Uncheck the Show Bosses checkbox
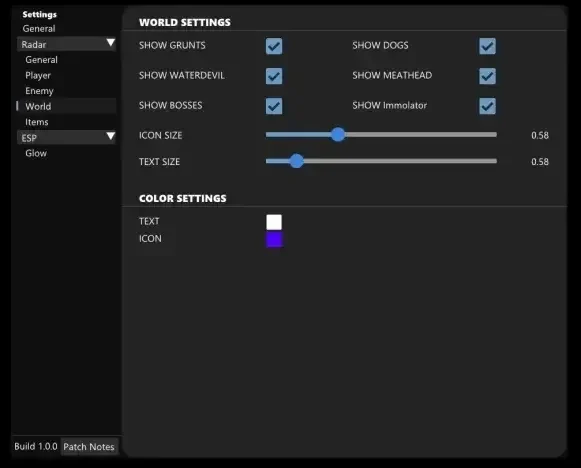Viewport: 581px width, 468px height. click(274, 106)
